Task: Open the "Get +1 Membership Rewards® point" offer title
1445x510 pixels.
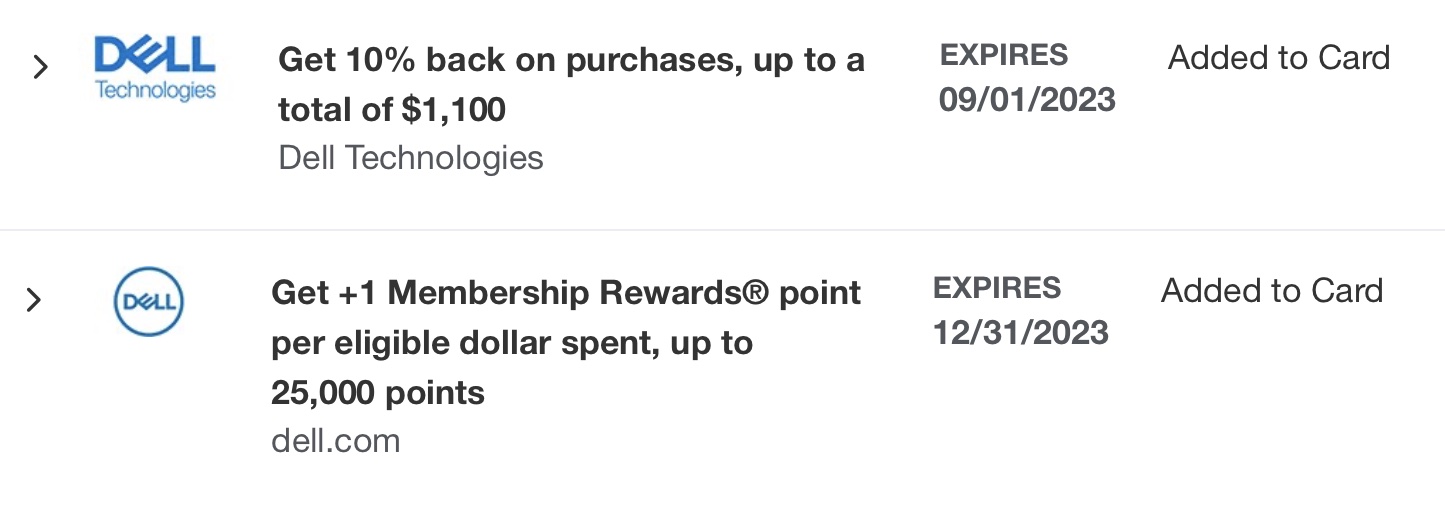Action: (565, 293)
